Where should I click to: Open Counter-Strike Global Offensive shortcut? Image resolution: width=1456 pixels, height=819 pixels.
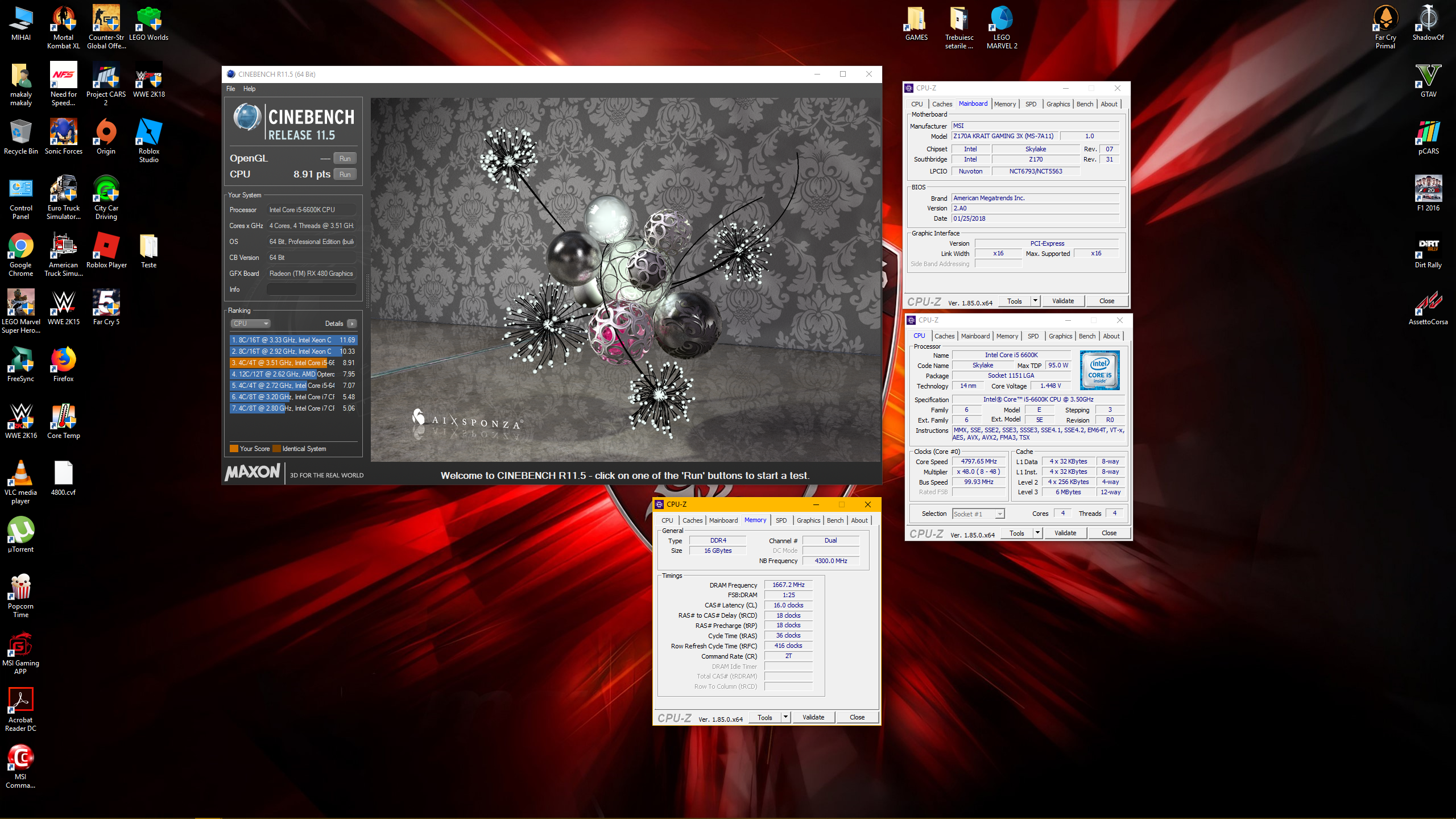tap(106, 27)
